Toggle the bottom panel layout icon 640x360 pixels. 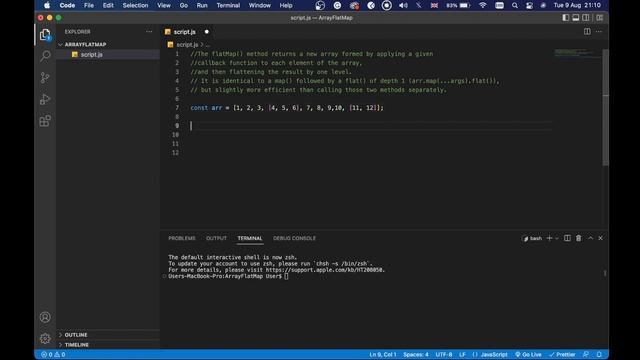pyautogui.click(x=576, y=18)
